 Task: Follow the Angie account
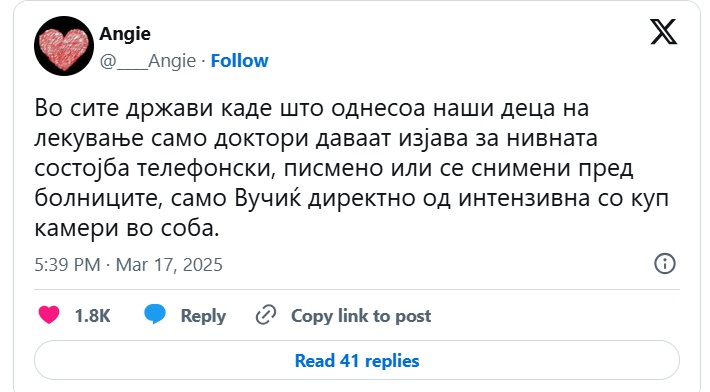point(240,61)
